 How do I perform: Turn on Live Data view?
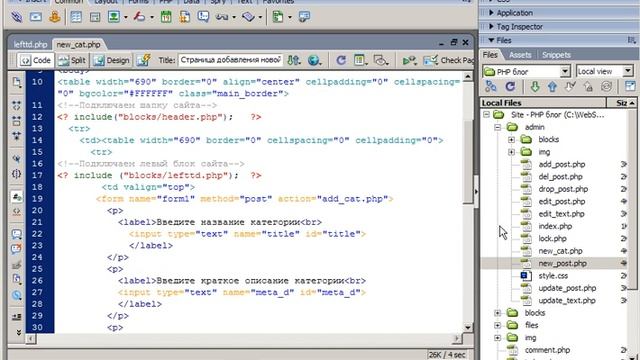(143, 60)
